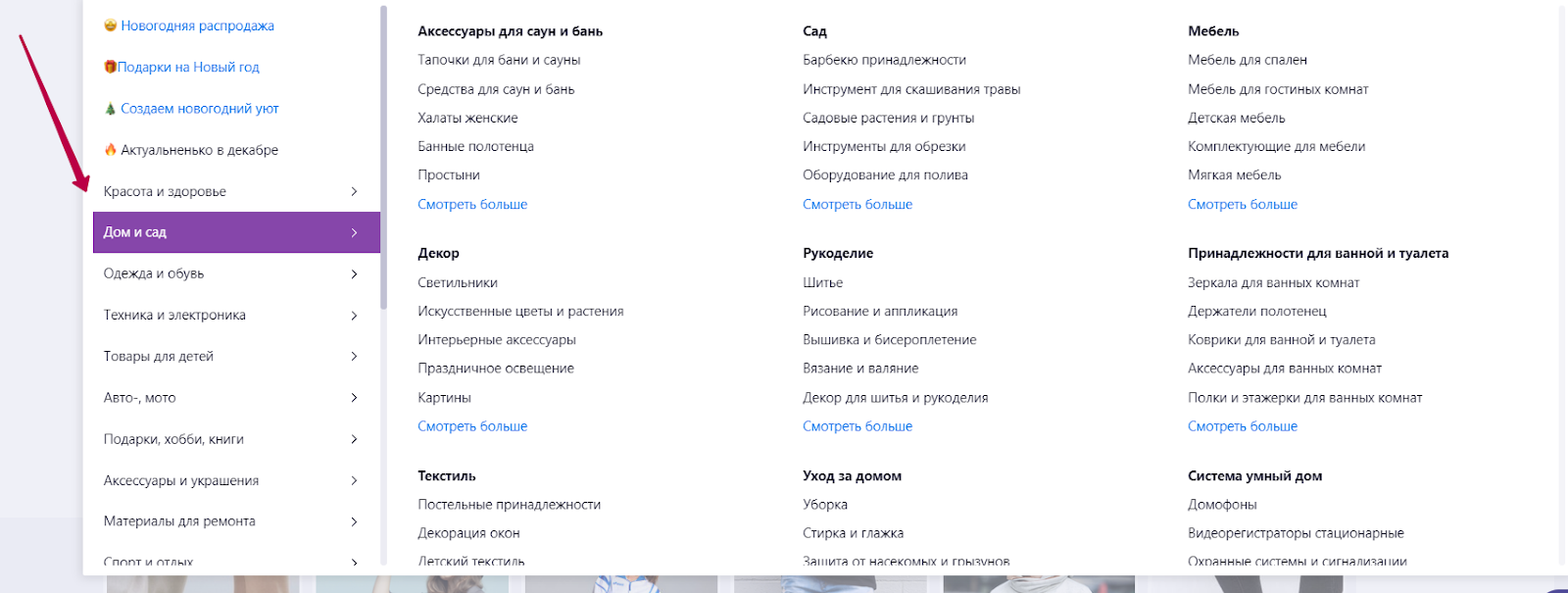Image resolution: width=1568 pixels, height=593 pixels.
Task: Open Зеркала для ванных комнат link
Action: pyautogui.click(x=1273, y=282)
